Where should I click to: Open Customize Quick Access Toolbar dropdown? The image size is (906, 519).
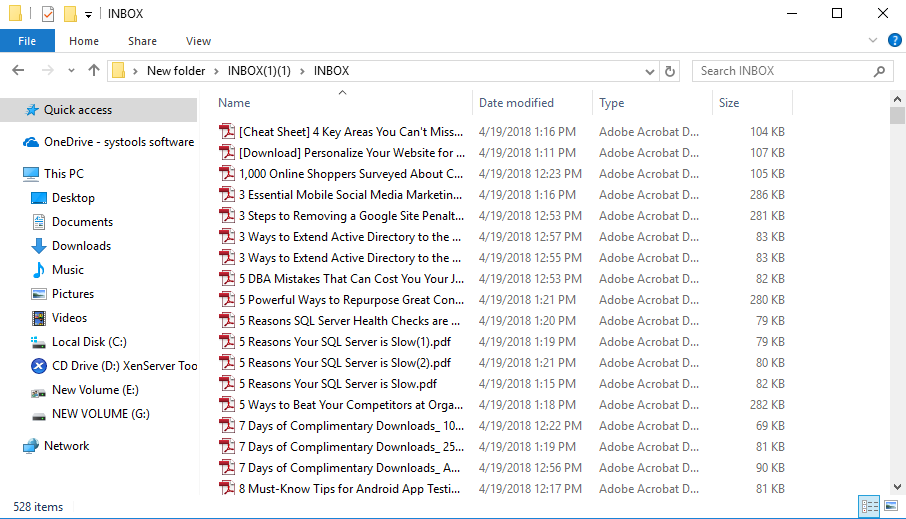(88, 14)
